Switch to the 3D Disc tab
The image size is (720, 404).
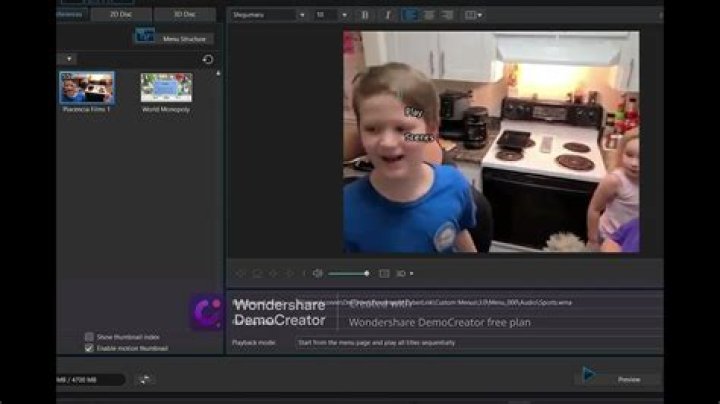point(183,14)
